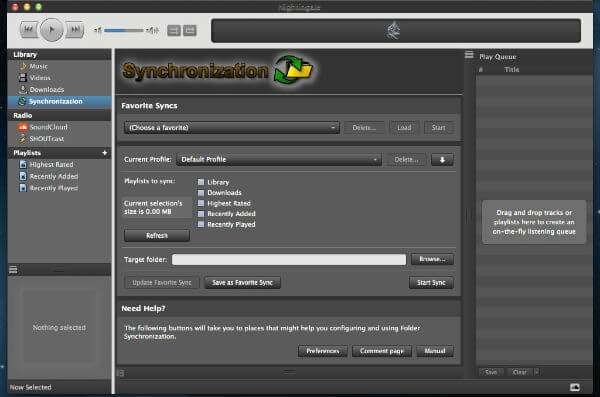The width and height of the screenshot is (600, 397).
Task: Click Update Favorite Sync button
Action: pos(162,283)
